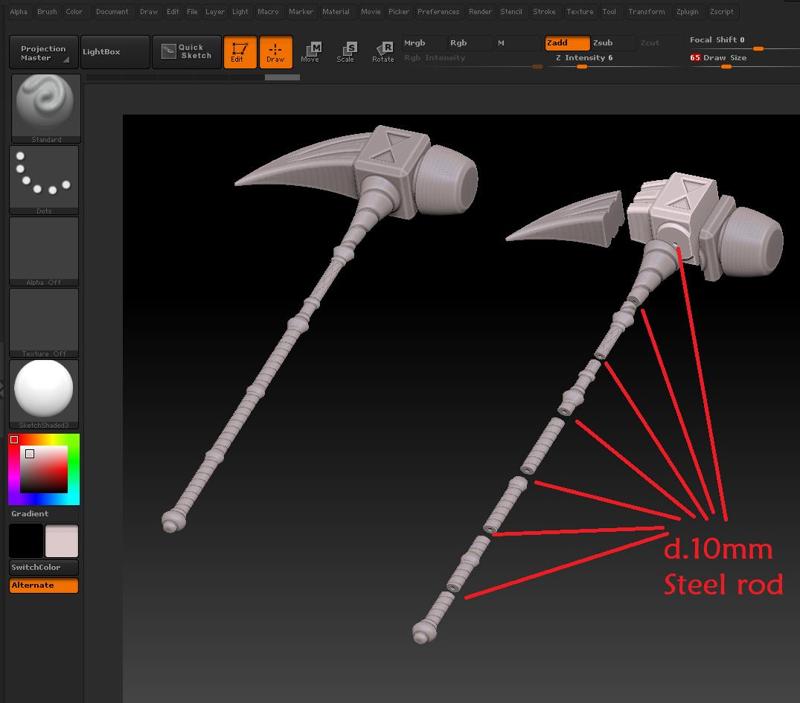This screenshot has height=703, width=800.
Task: Switch to the Move tool
Action: coord(311,52)
